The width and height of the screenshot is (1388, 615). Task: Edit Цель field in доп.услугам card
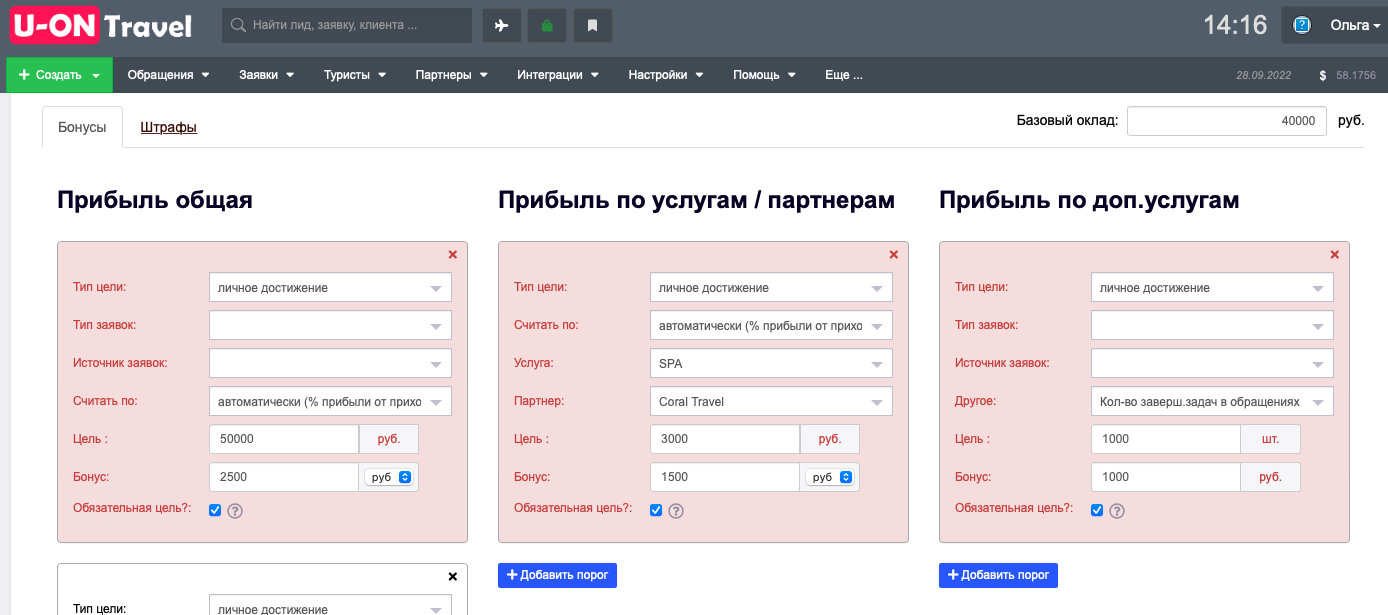[1166, 439]
